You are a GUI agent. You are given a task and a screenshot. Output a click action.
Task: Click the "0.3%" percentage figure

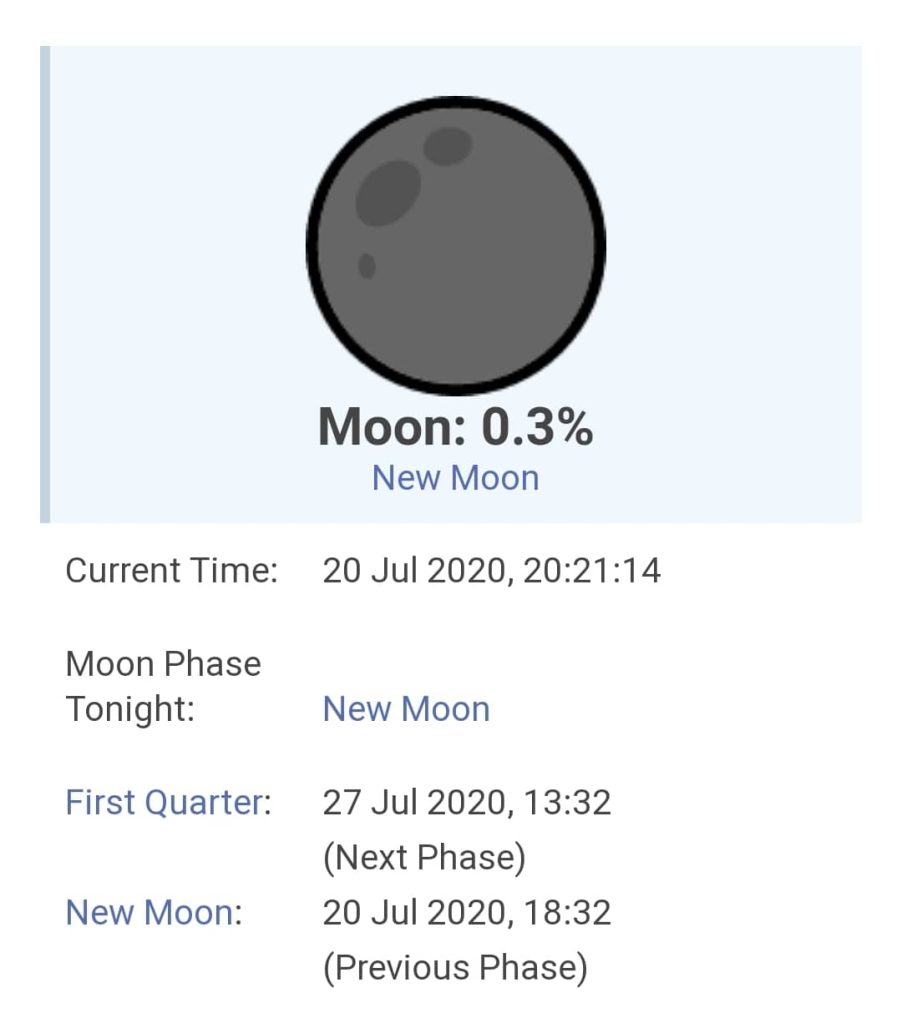(x=538, y=427)
